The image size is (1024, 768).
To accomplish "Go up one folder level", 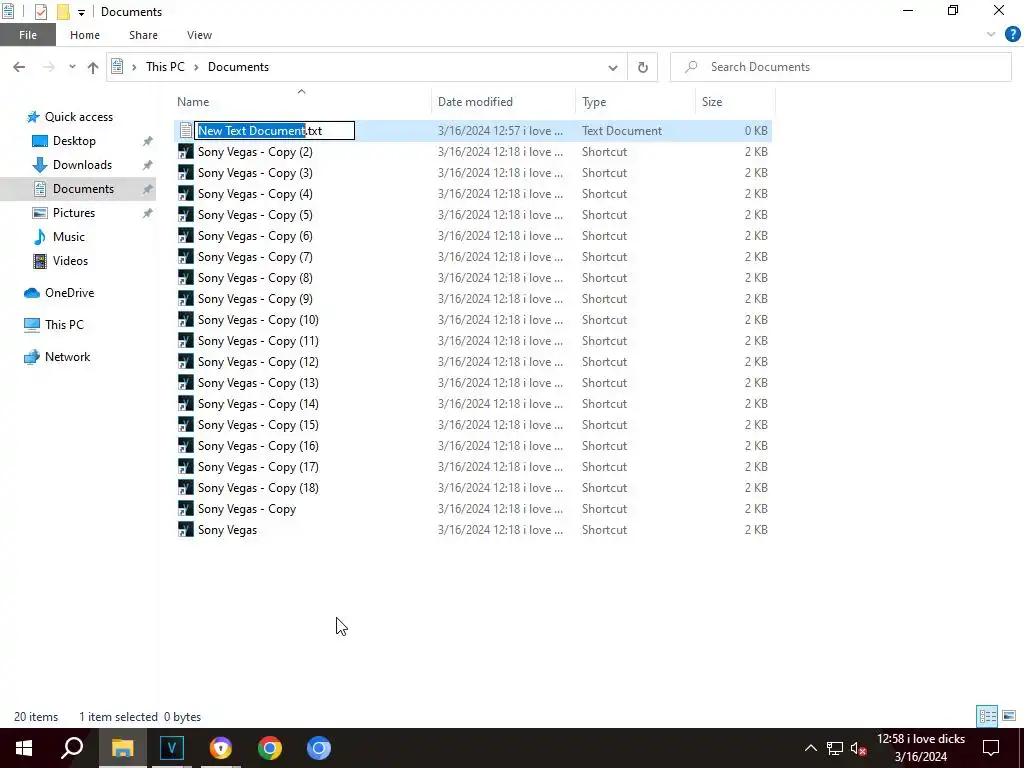I will pos(93,67).
